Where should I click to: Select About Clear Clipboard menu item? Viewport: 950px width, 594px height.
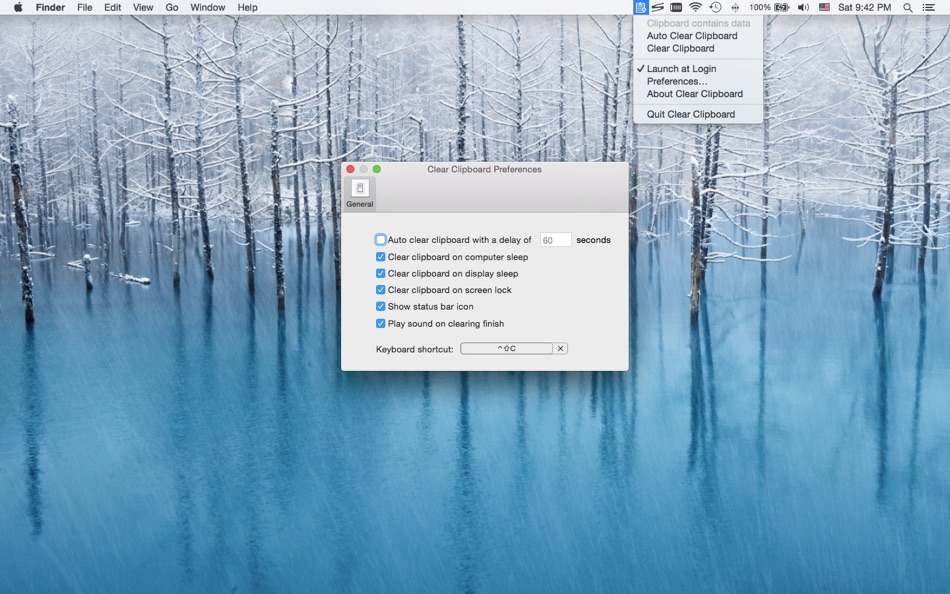tap(695, 94)
